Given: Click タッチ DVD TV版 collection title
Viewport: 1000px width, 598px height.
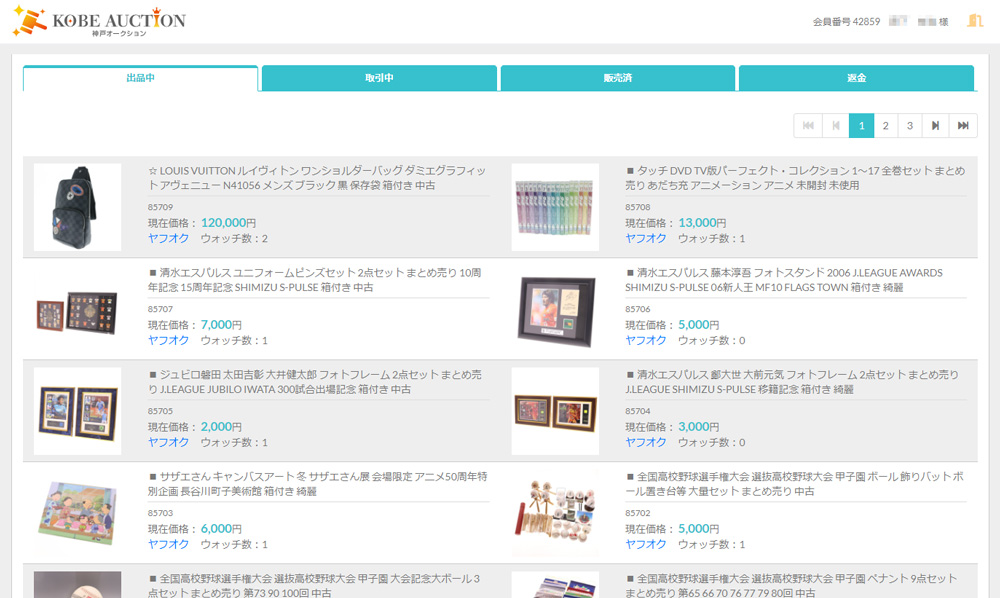Looking at the screenshot, I should pos(795,178).
